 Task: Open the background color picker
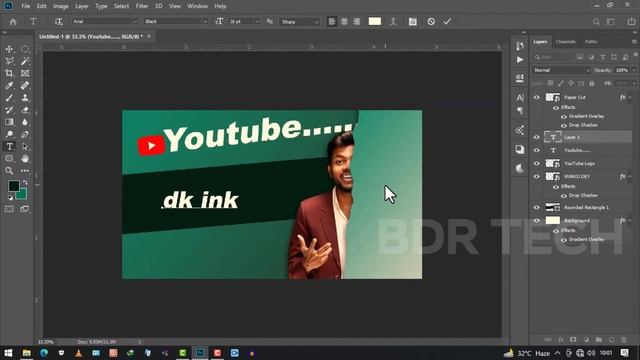point(22,195)
